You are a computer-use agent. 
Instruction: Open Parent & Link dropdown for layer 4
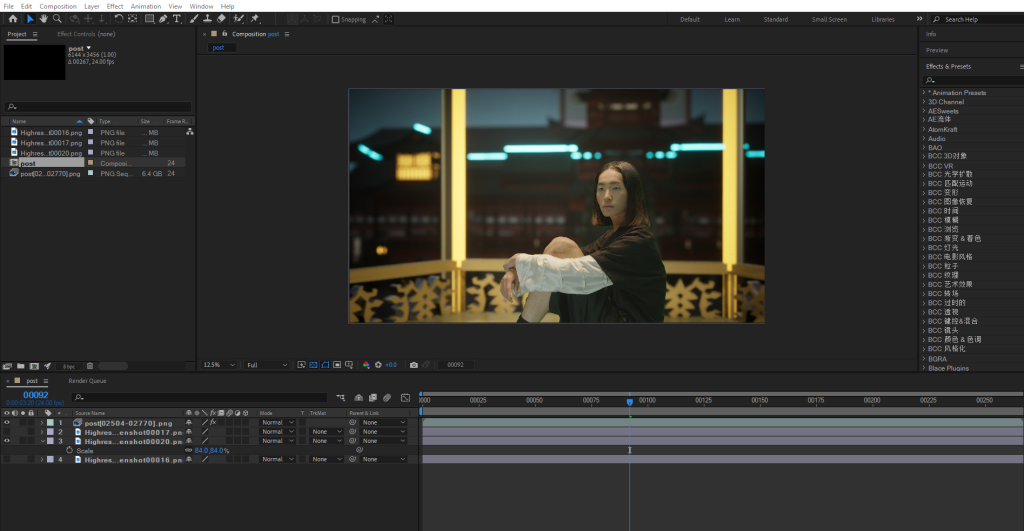383,459
